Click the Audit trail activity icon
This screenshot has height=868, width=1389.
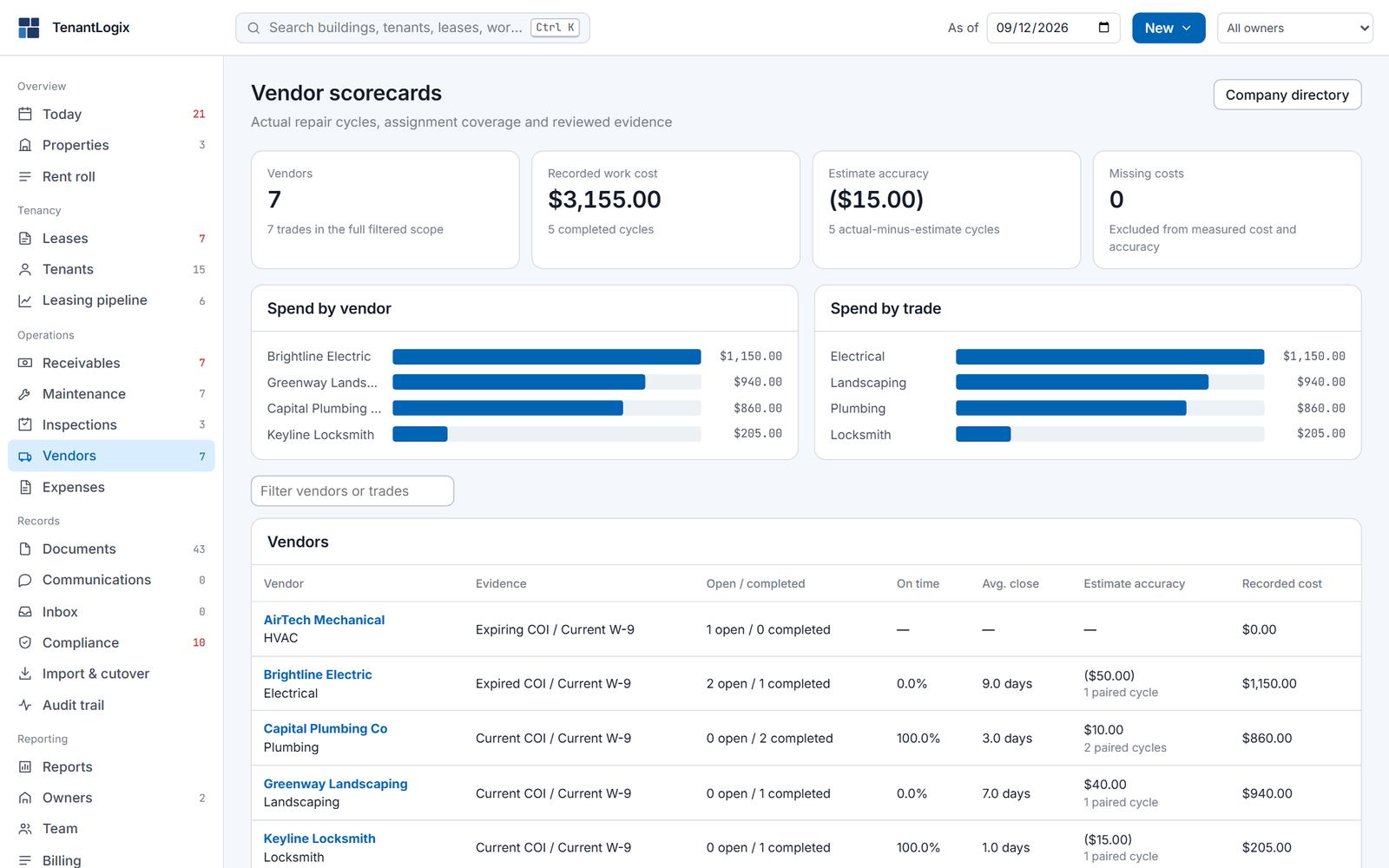click(x=25, y=705)
